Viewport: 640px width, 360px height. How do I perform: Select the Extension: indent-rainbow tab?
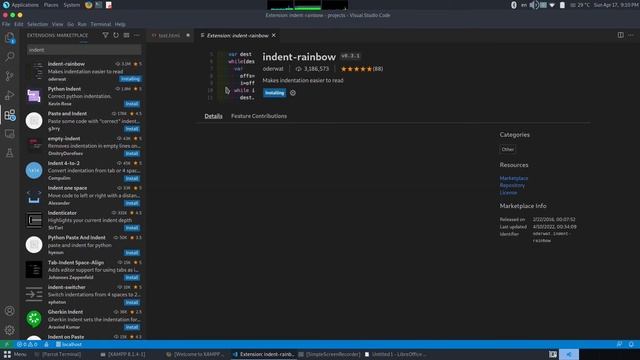(237, 36)
